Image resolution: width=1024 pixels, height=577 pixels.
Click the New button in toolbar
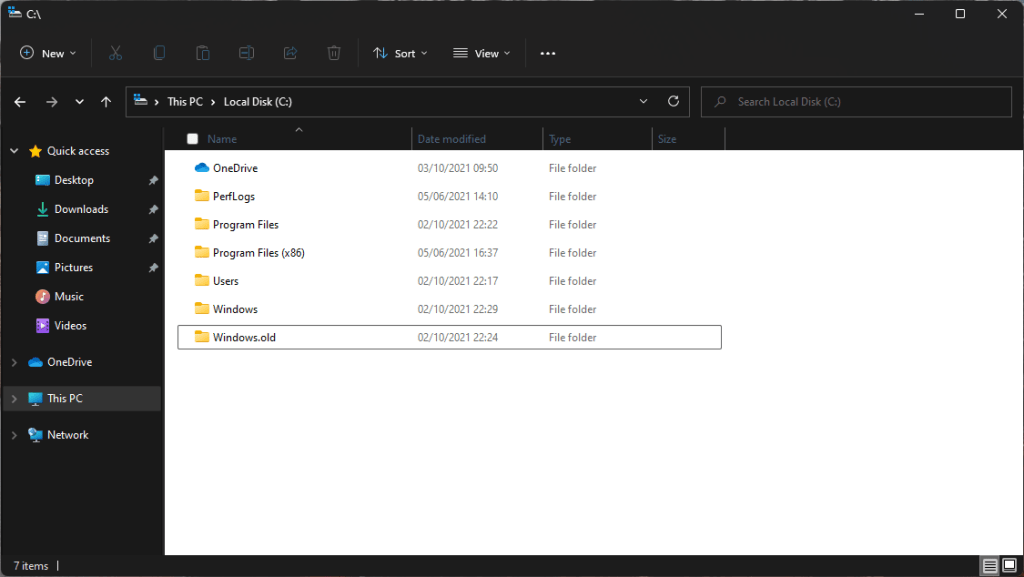coord(47,53)
